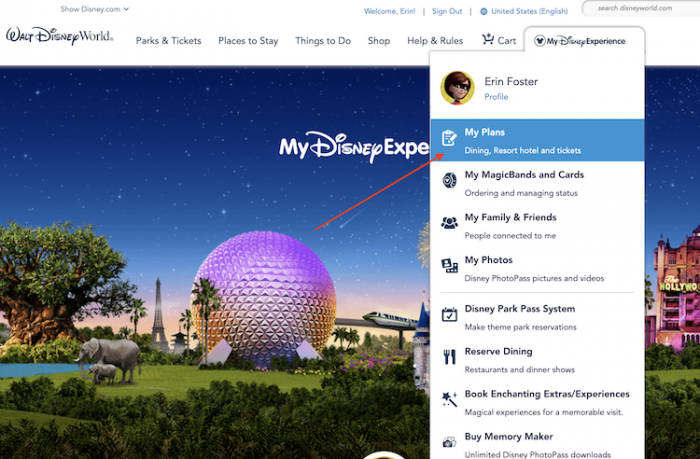Click the Memory Maker camera icon
700x459 pixels.
click(x=449, y=442)
